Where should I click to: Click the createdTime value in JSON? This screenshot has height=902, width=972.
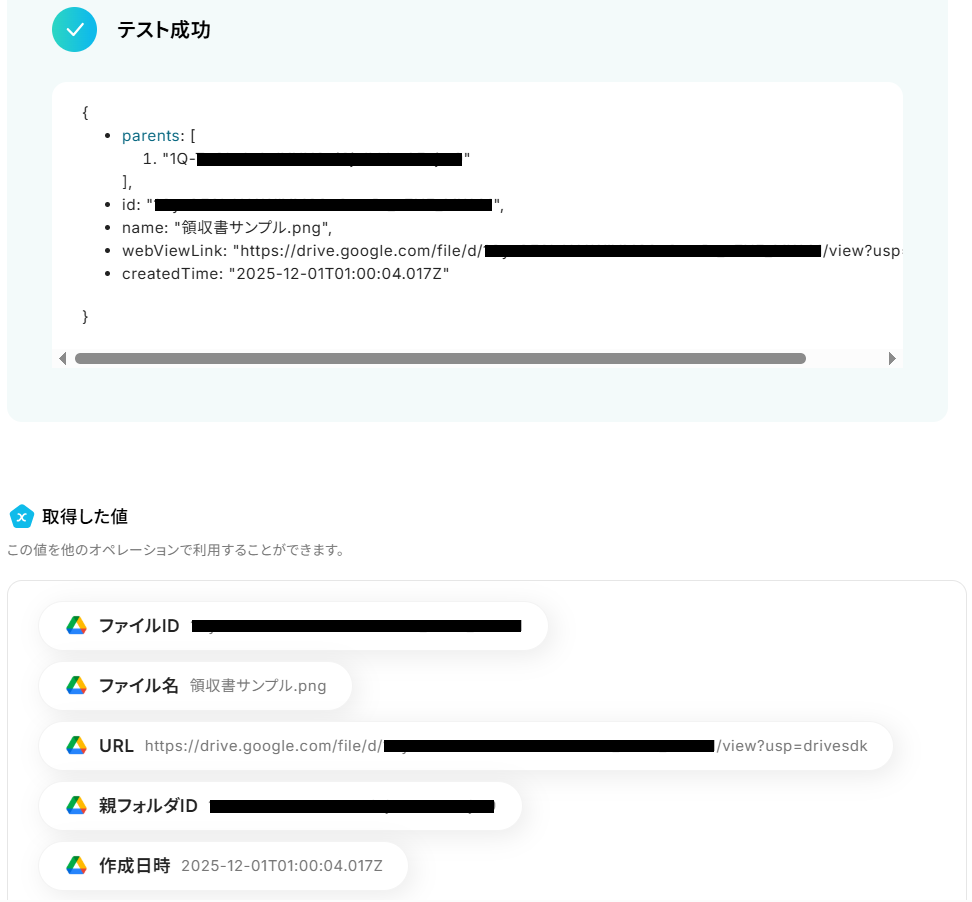coord(338,274)
